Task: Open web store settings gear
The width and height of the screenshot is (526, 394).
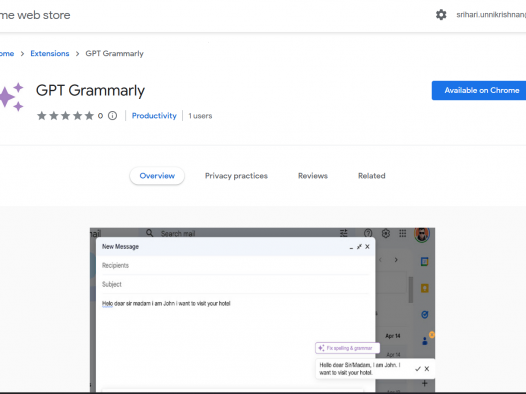Action: 441,15
